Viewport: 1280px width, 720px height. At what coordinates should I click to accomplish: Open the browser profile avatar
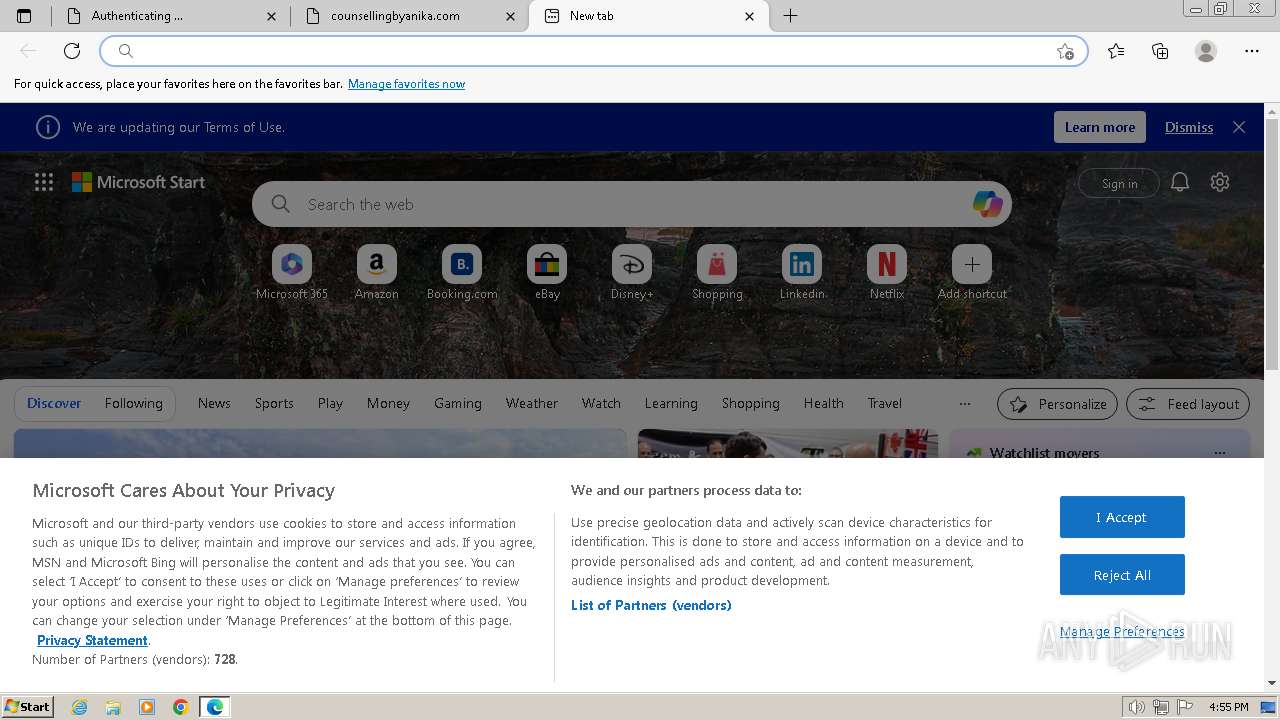tap(1206, 51)
